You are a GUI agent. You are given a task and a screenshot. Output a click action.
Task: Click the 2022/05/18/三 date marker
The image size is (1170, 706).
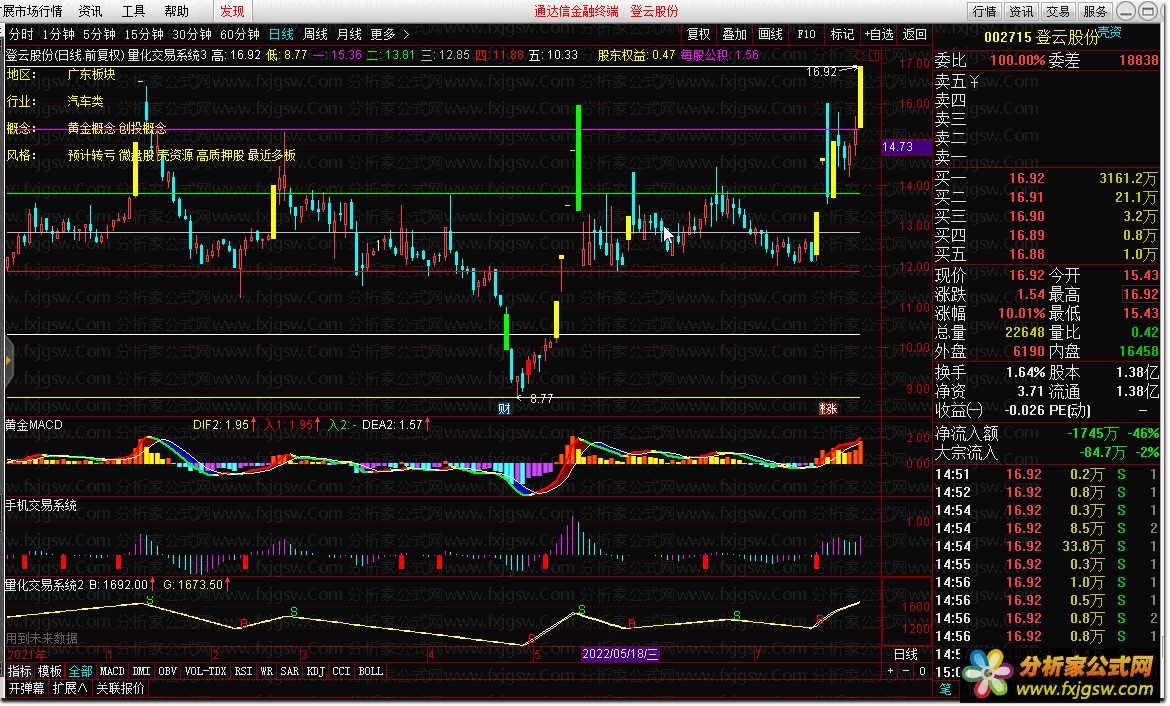pyautogui.click(x=620, y=655)
